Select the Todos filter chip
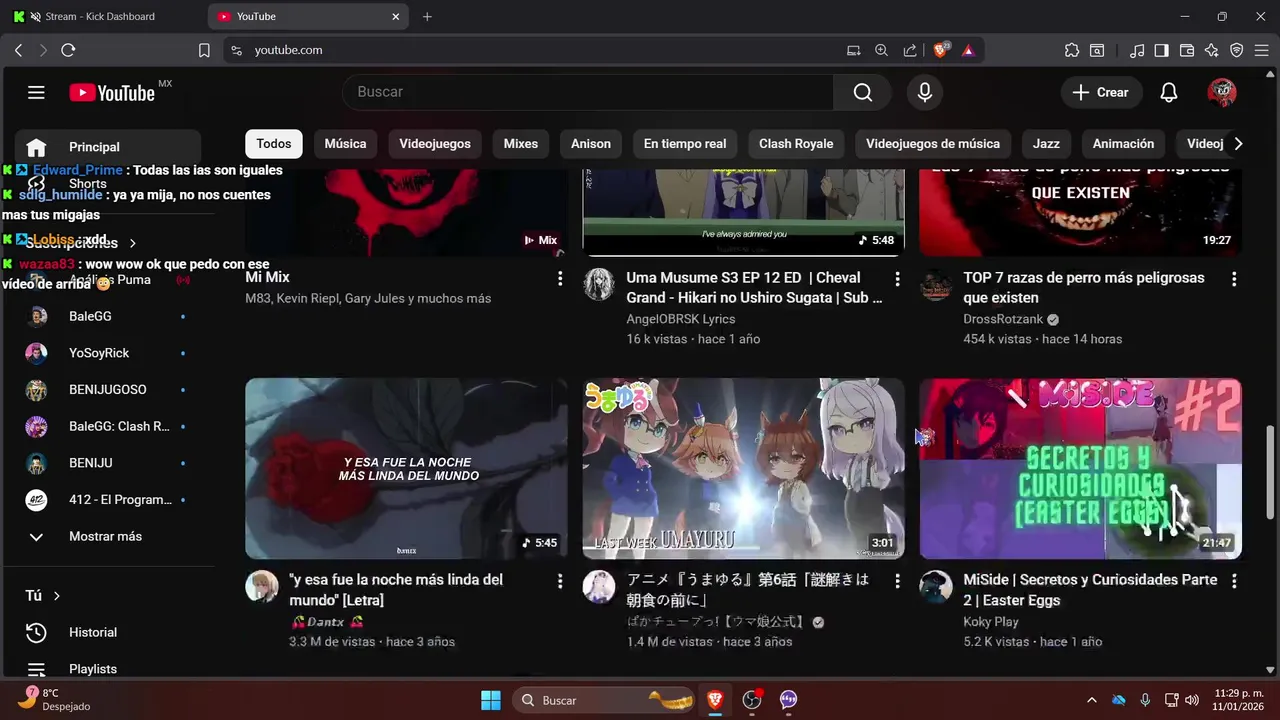Image resolution: width=1280 pixels, height=720 pixels. pos(274,144)
